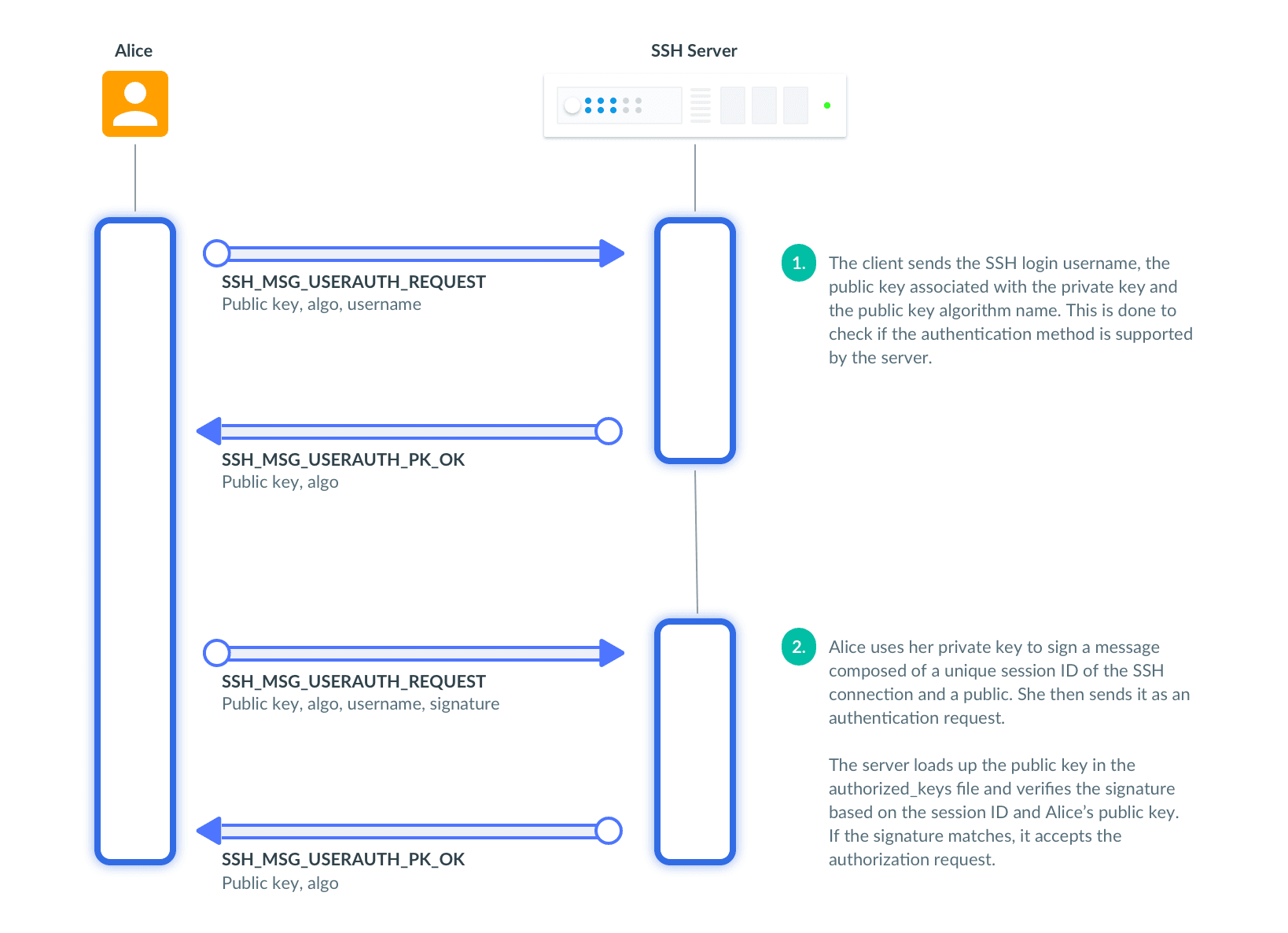Image resolution: width=1288 pixels, height=933 pixels.
Task: Click the SSH Server heading text
Action: click(694, 51)
